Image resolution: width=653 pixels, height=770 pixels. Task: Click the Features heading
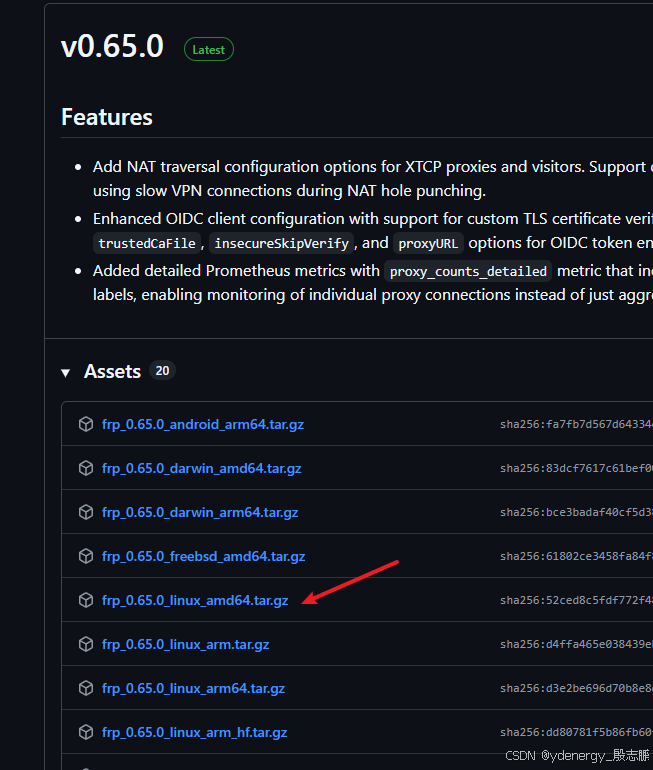[107, 117]
